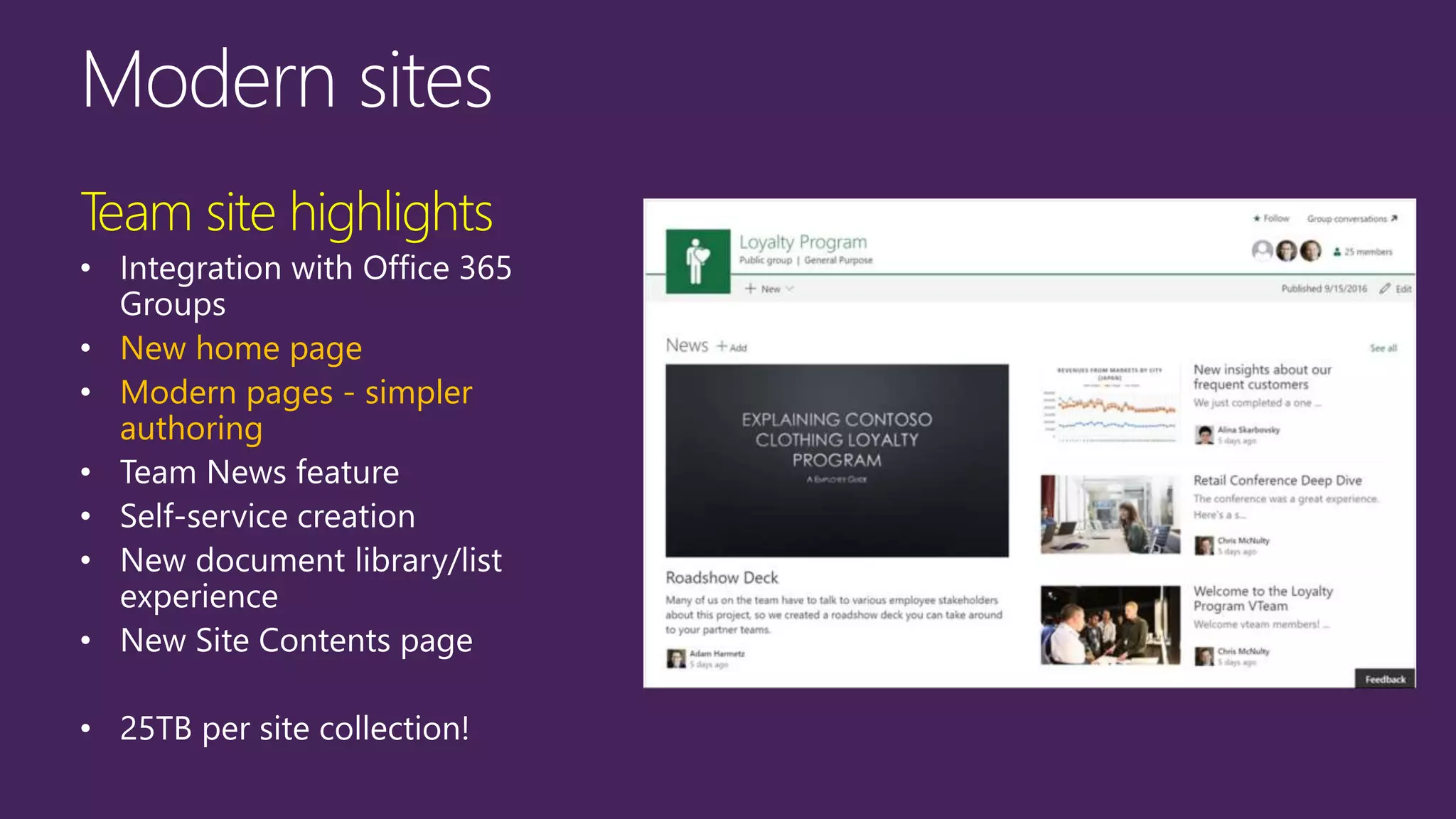Click New document library/list experience bullet
Viewport: 1456px width, 819px height.
click(x=311, y=579)
